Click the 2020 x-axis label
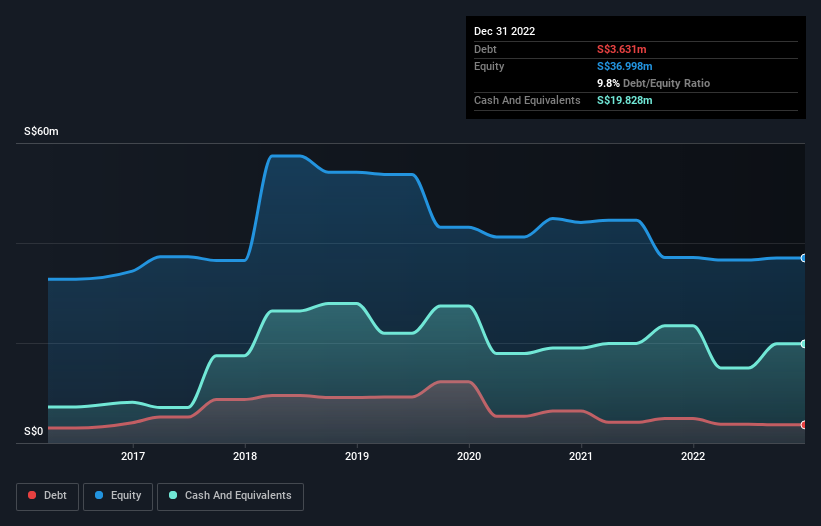 [469, 456]
